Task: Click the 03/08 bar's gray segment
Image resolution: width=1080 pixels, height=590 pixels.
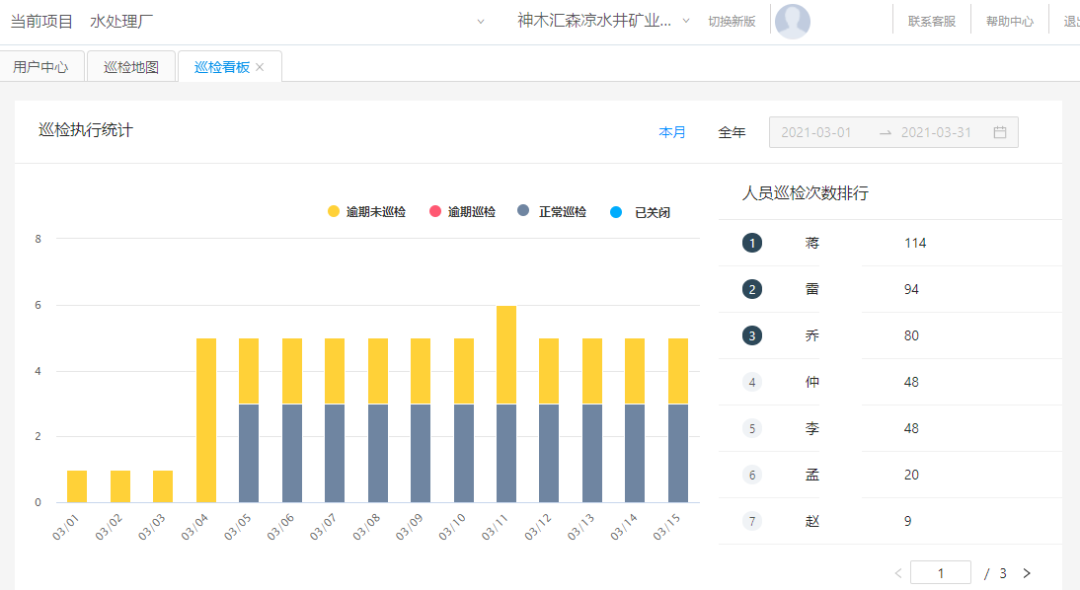Action: coord(377,453)
